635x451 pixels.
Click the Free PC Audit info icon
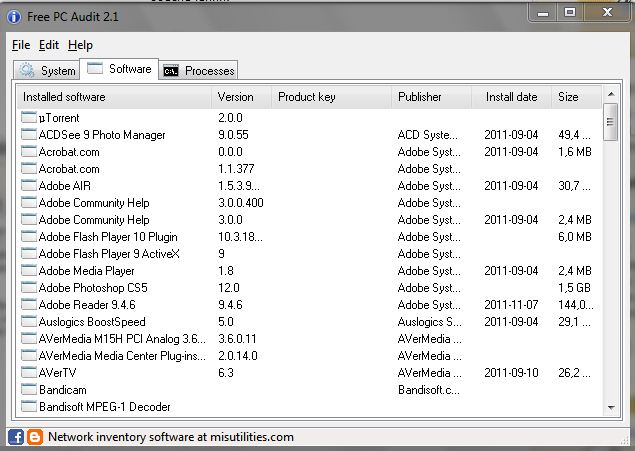coord(14,17)
